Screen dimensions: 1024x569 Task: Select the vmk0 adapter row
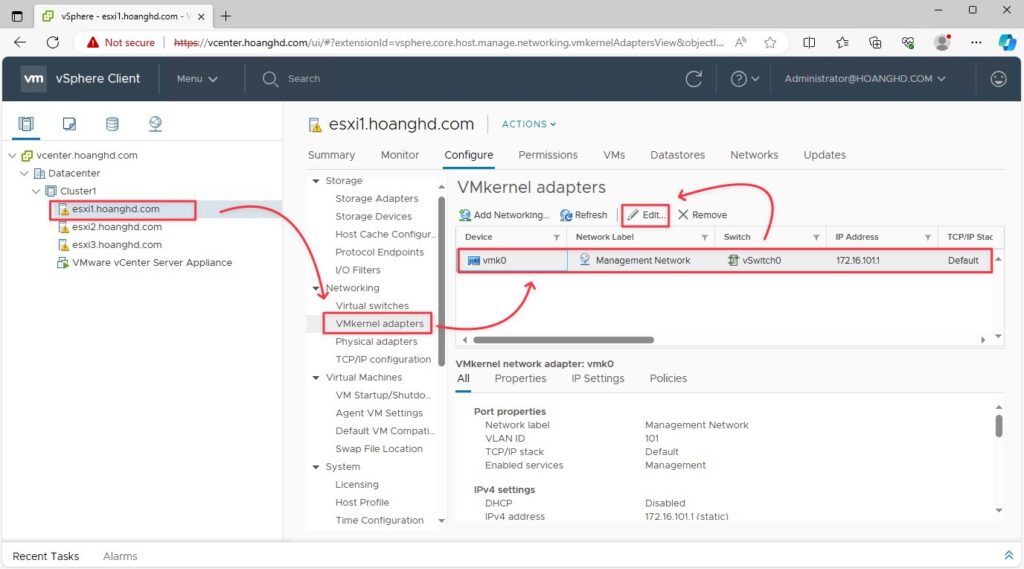[724, 260]
